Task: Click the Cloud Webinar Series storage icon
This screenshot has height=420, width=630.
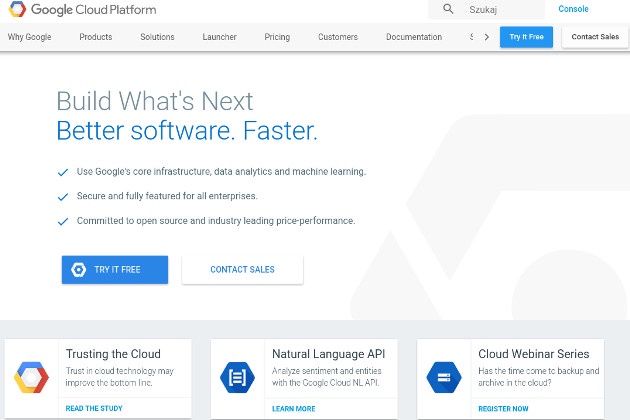Action: pos(444,377)
